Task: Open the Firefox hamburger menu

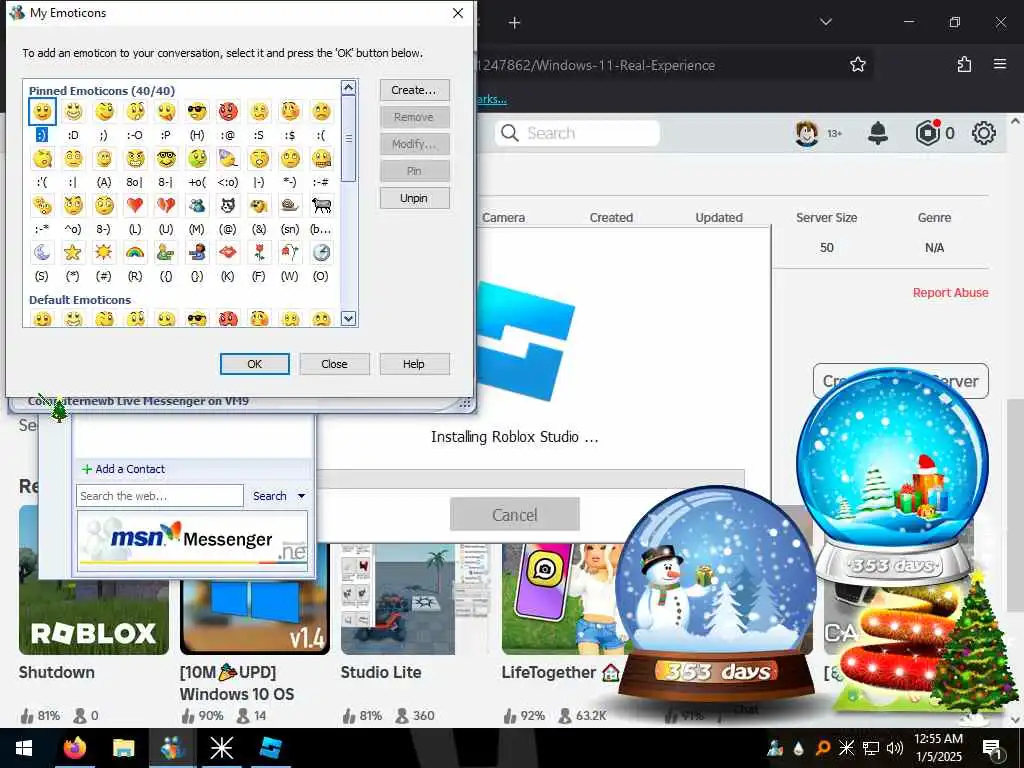Action: (1000, 64)
